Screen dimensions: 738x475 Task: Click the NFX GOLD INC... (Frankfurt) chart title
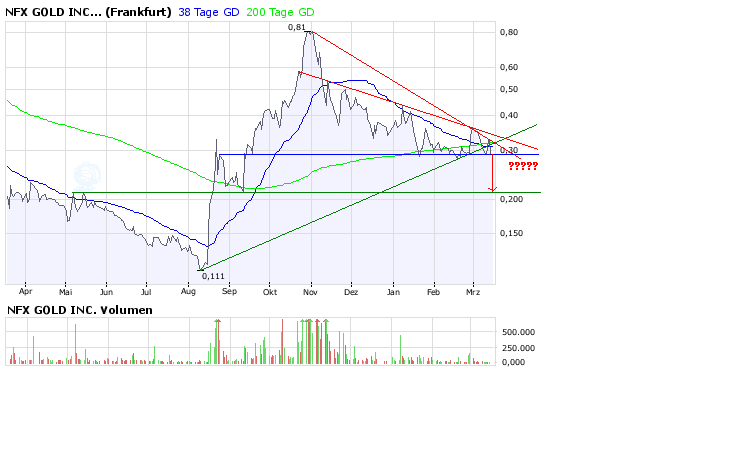[88, 12]
